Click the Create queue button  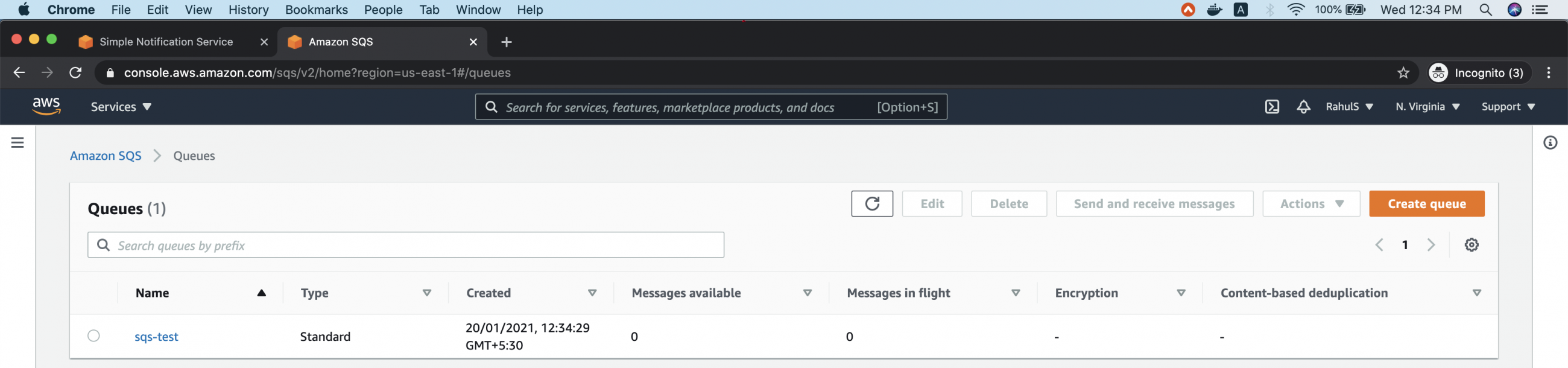pyautogui.click(x=1426, y=203)
